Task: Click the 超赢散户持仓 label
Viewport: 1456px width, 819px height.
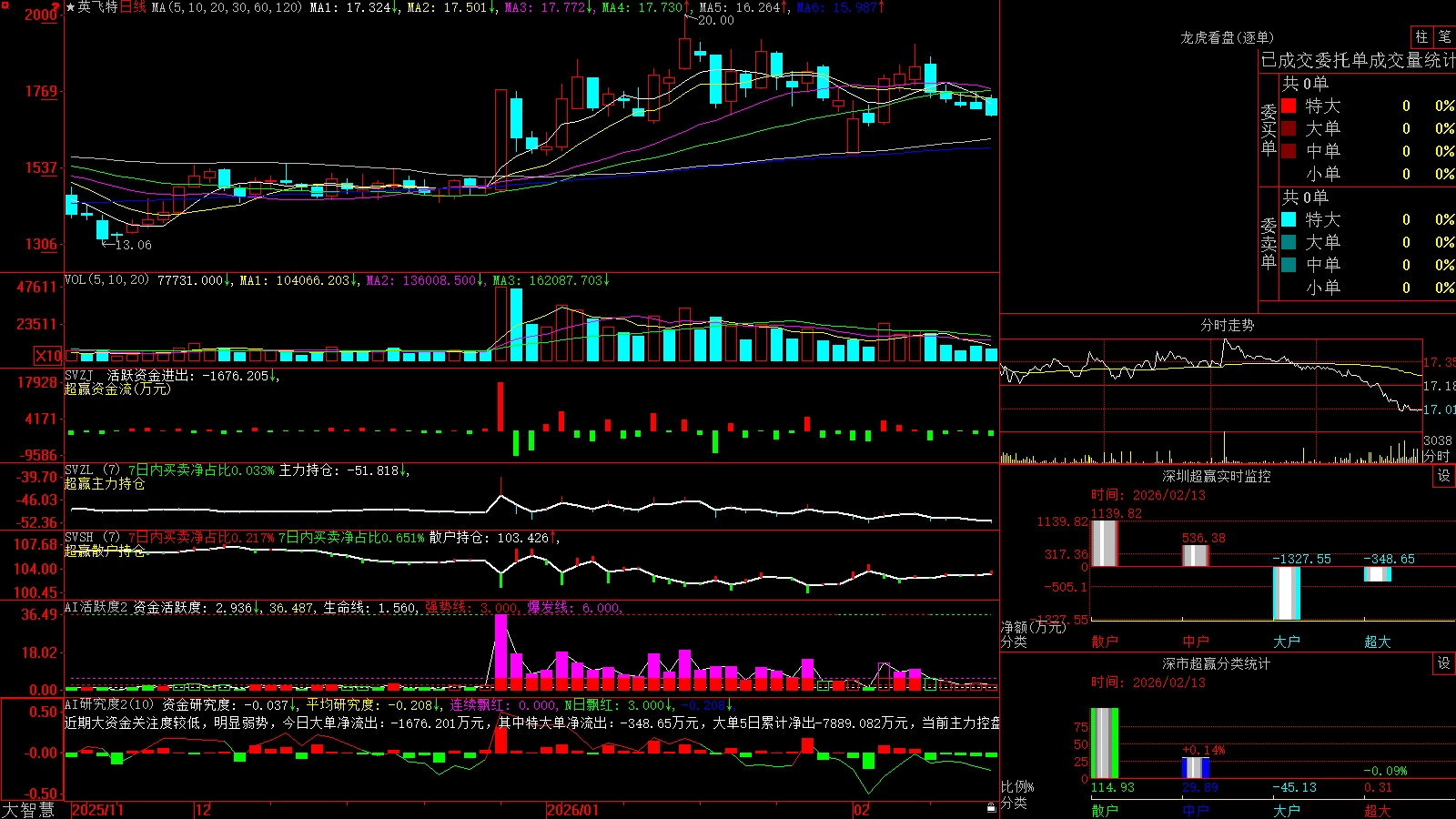Action: click(x=105, y=551)
